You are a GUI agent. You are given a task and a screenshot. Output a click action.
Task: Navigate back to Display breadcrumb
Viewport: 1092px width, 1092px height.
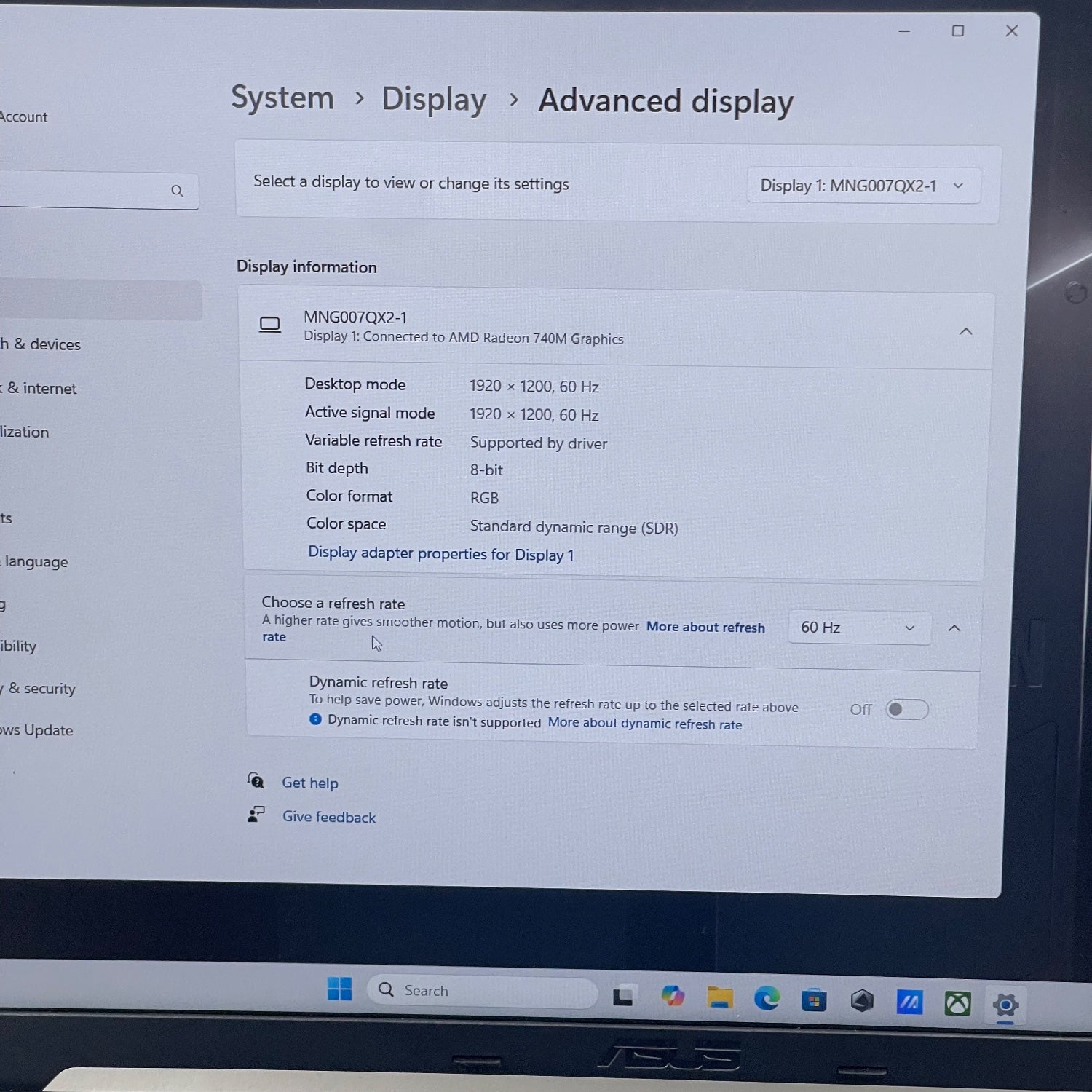434,100
